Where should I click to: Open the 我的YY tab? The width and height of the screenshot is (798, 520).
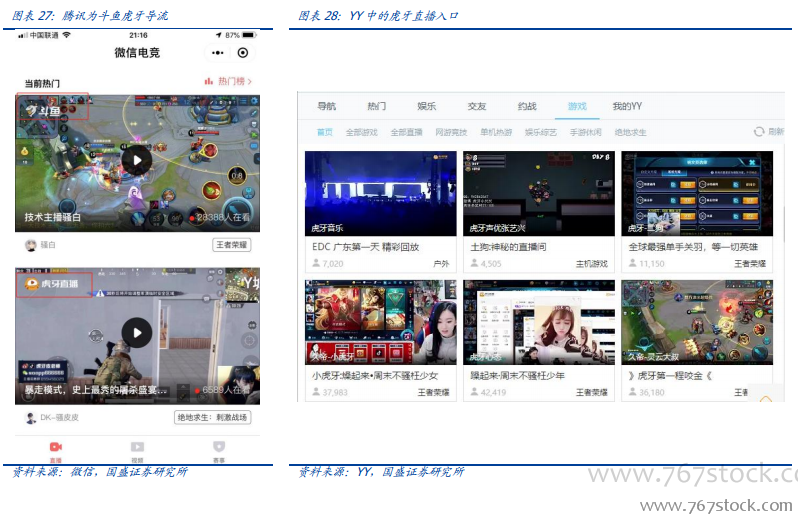click(627, 106)
